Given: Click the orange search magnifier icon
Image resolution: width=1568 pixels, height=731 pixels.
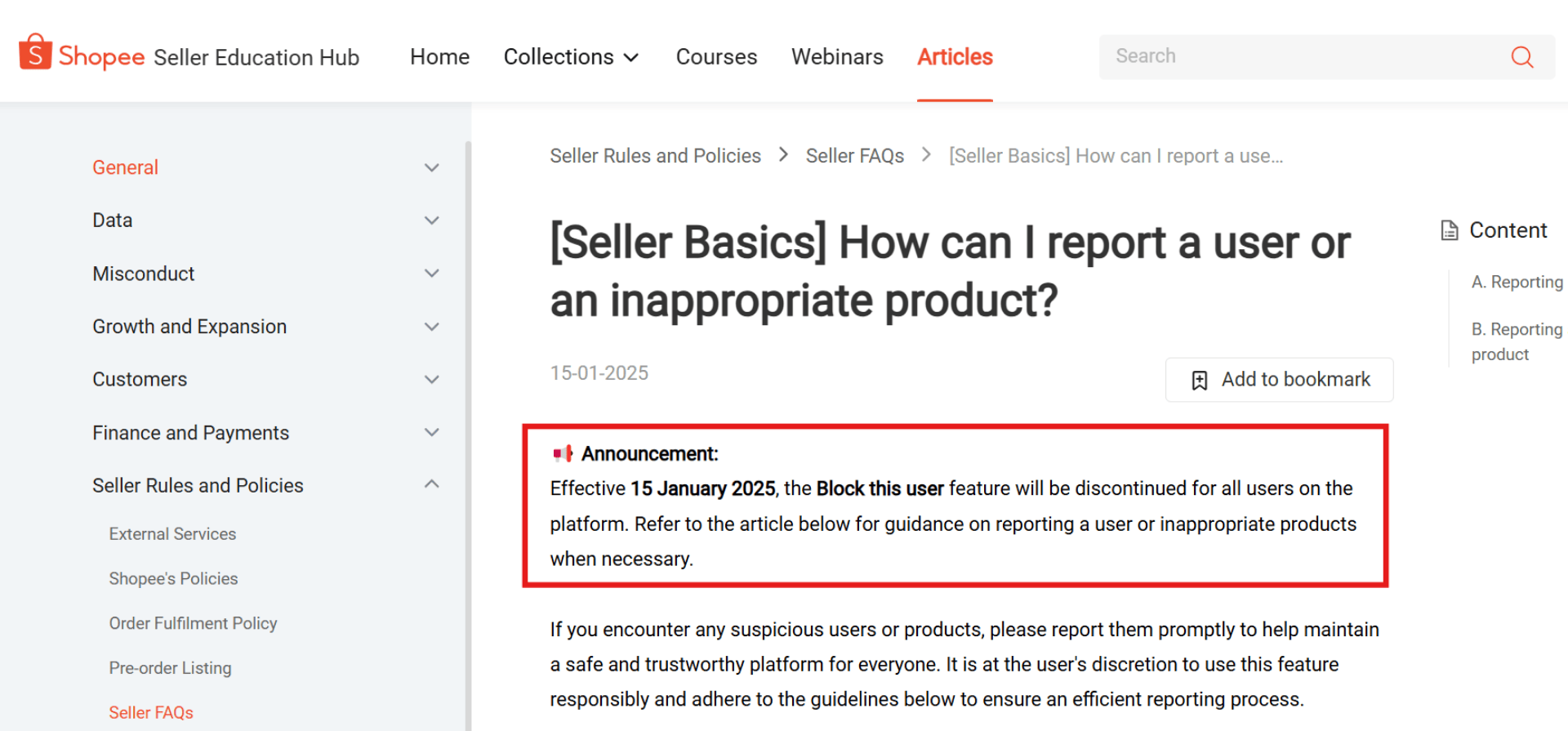Looking at the screenshot, I should coord(1521,56).
